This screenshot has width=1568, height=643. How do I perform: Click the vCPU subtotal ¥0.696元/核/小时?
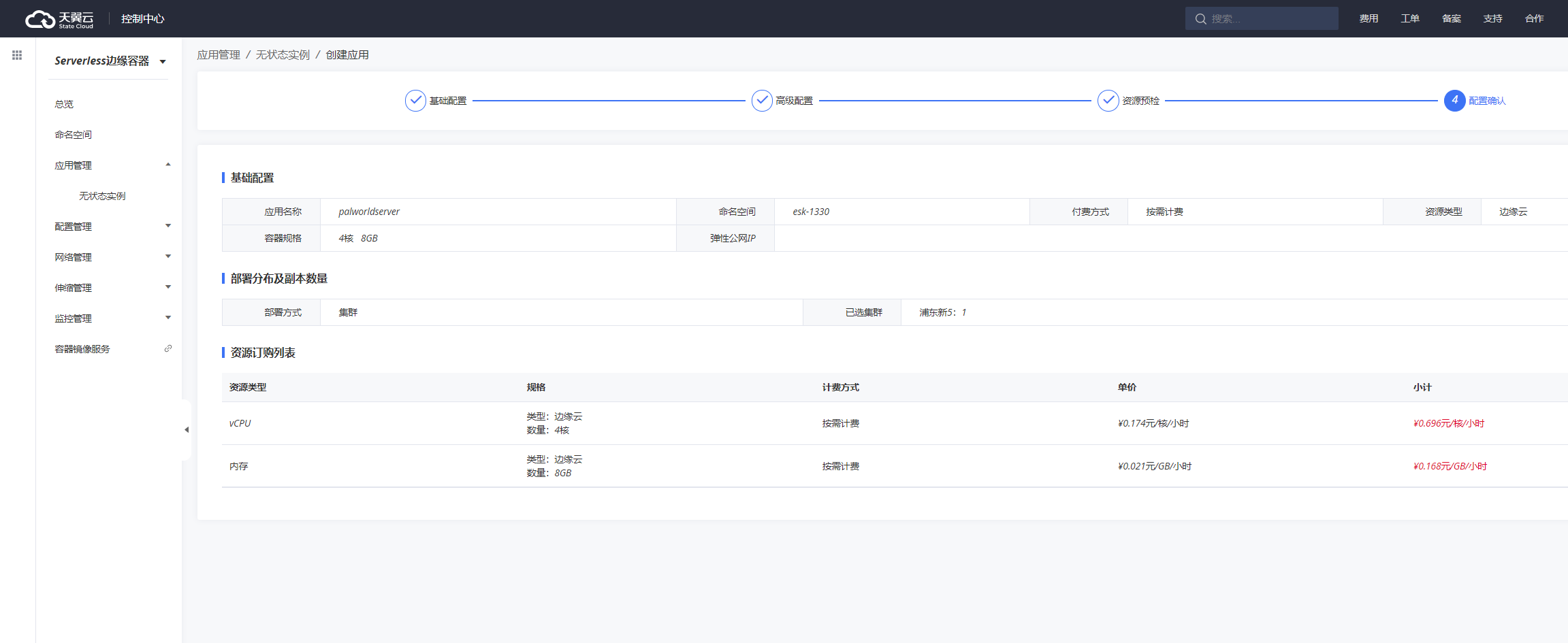1449,423
